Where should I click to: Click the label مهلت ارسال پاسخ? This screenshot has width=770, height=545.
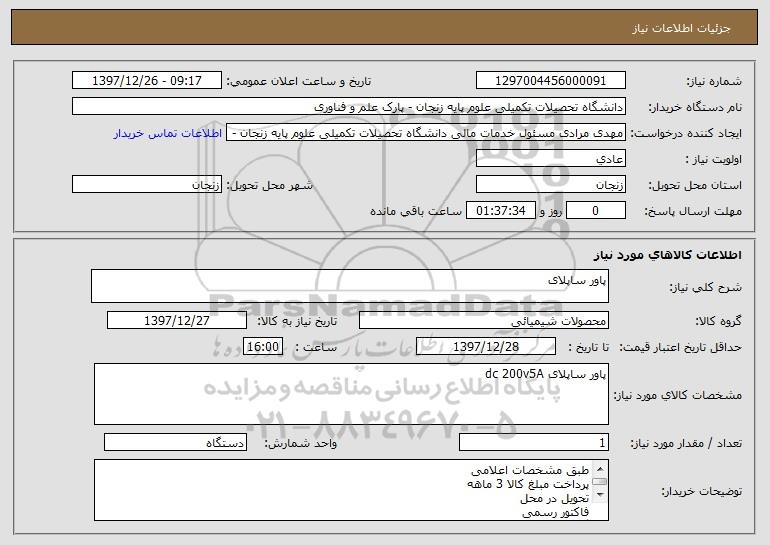[693, 212]
